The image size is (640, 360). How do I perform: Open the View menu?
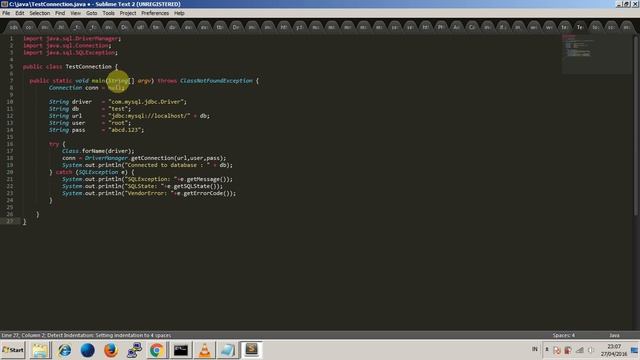[x=76, y=13]
